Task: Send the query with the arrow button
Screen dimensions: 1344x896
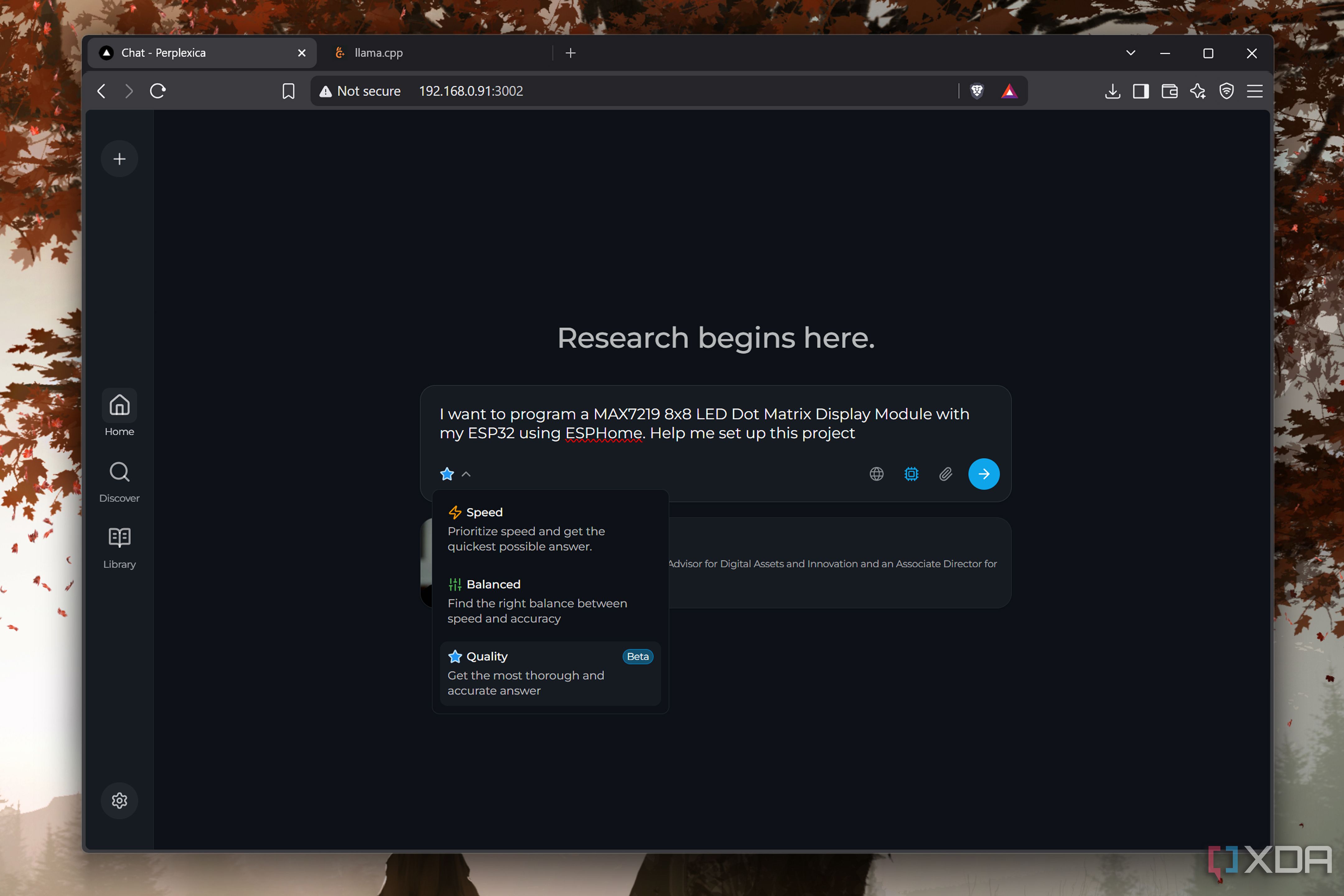Action: click(983, 474)
